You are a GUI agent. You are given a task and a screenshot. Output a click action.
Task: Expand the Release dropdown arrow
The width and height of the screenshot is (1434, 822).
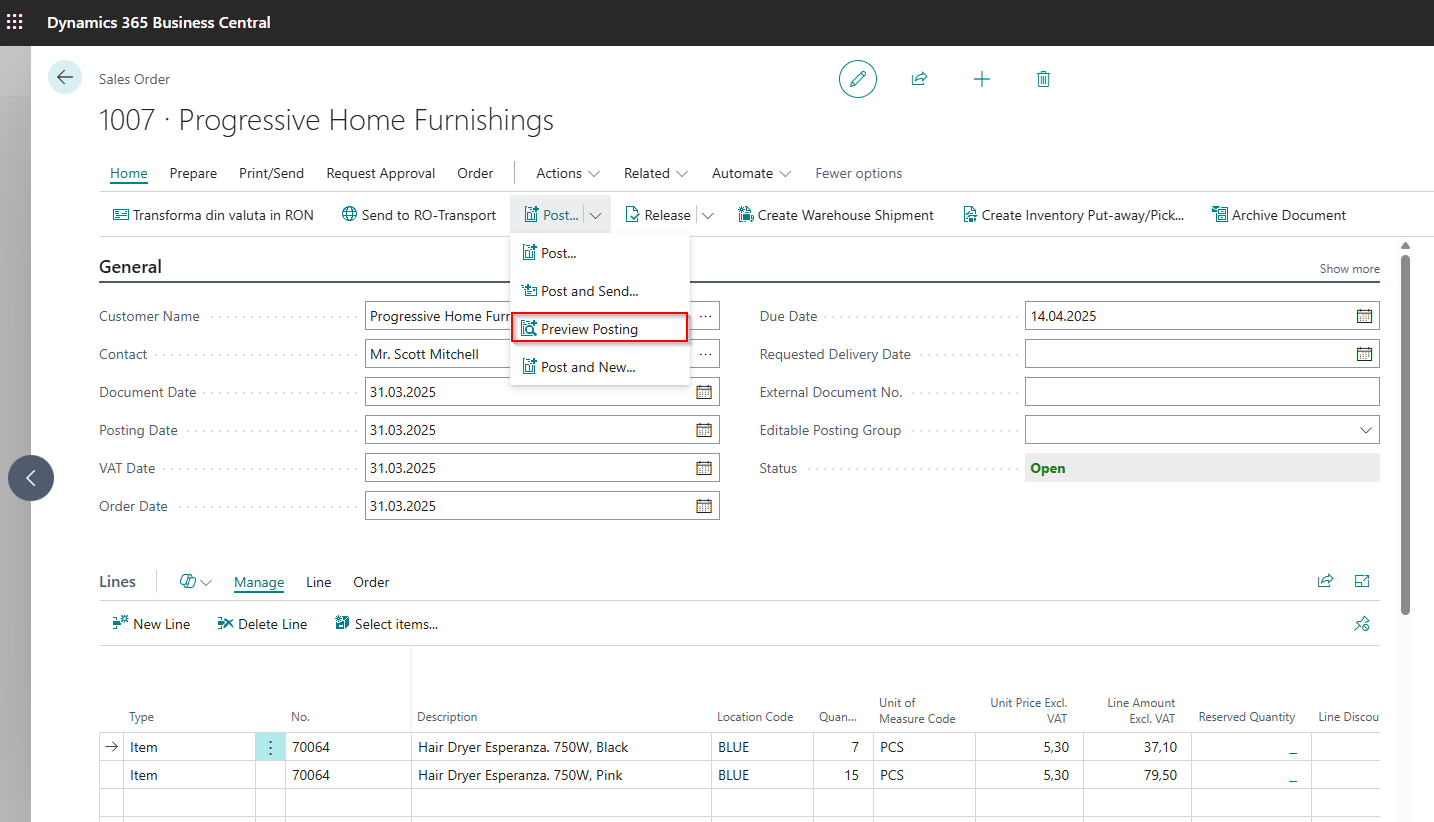point(707,215)
